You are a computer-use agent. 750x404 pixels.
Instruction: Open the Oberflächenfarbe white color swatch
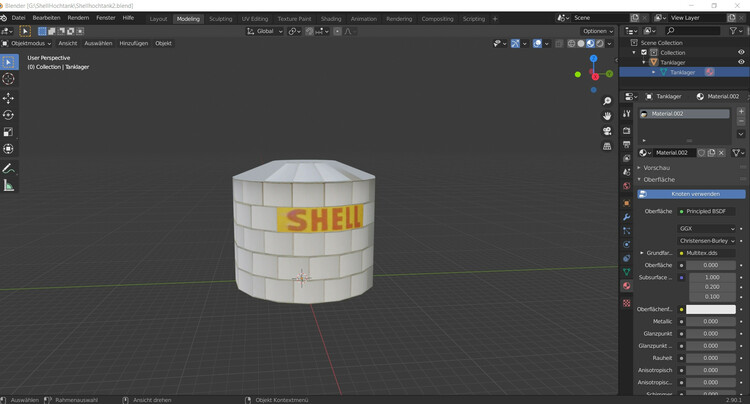[x=711, y=309]
